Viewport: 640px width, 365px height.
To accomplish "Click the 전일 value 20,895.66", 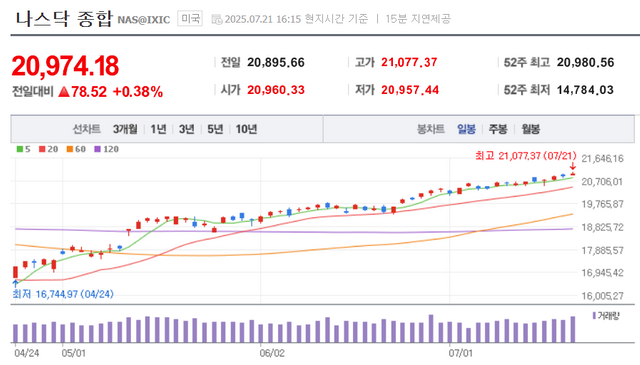I will pyautogui.click(x=276, y=62).
